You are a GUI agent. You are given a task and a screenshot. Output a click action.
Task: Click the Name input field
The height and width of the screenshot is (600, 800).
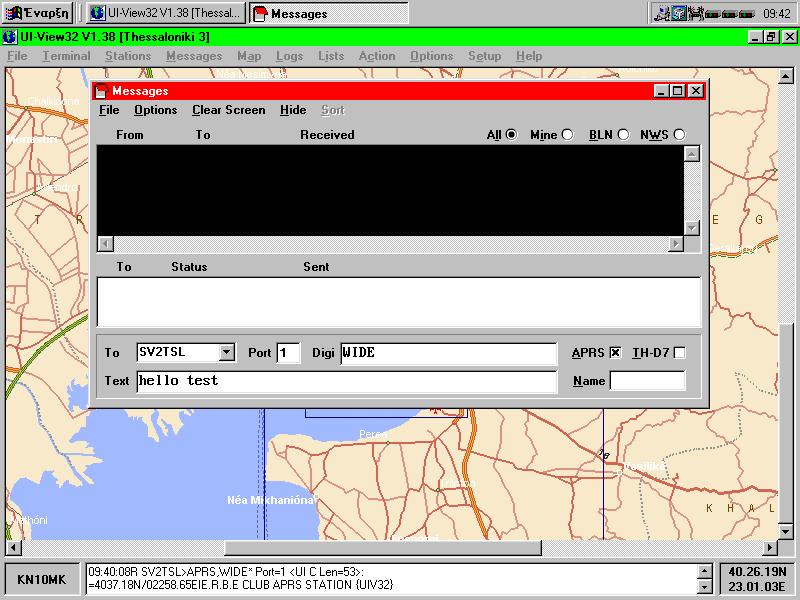click(x=647, y=381)
